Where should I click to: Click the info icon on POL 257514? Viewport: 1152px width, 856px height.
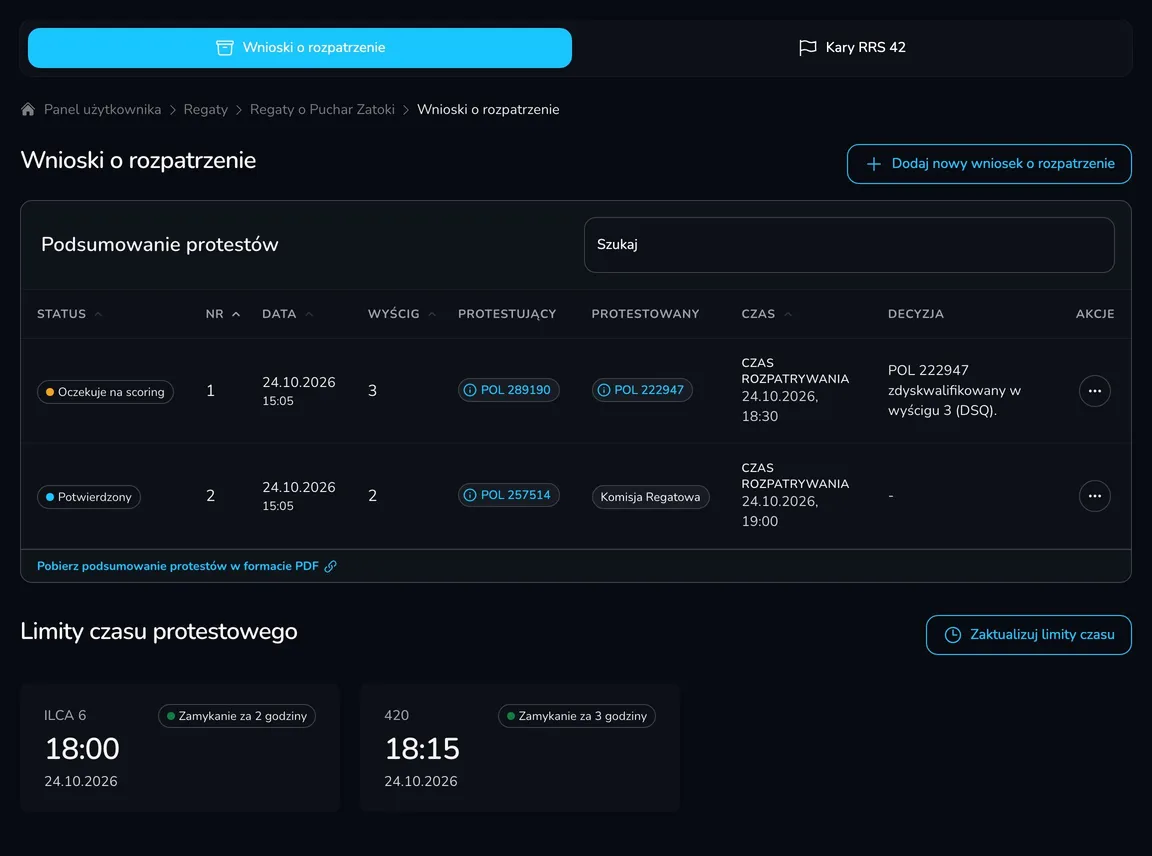point(470,495)
